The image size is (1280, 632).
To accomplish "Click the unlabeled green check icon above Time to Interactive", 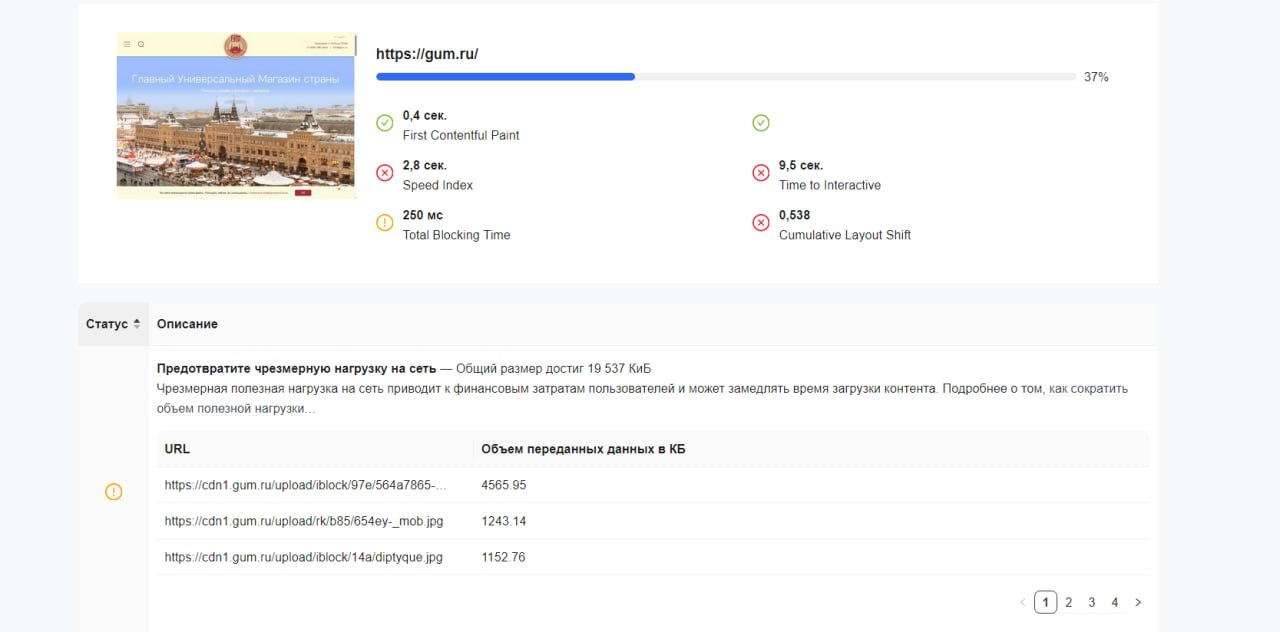I will tap(761, 123).
